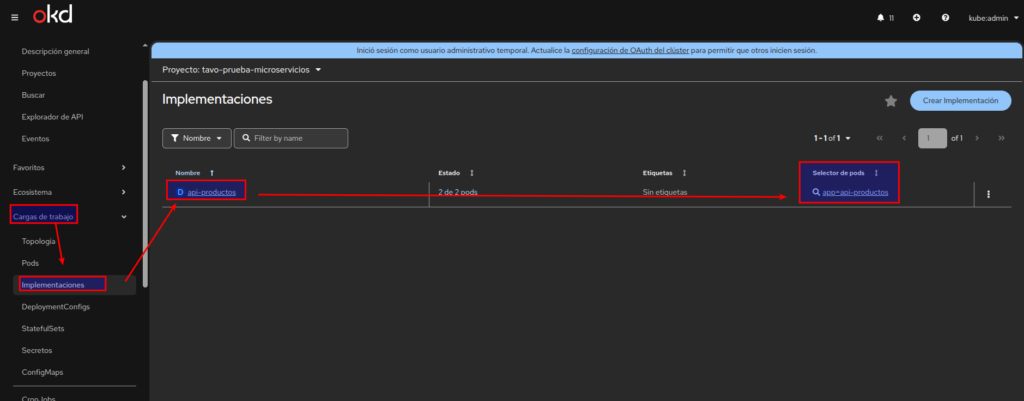Open the Nombre filter type dropdown
This screenshot has height=401, width=1024.
tap(197, 138)
